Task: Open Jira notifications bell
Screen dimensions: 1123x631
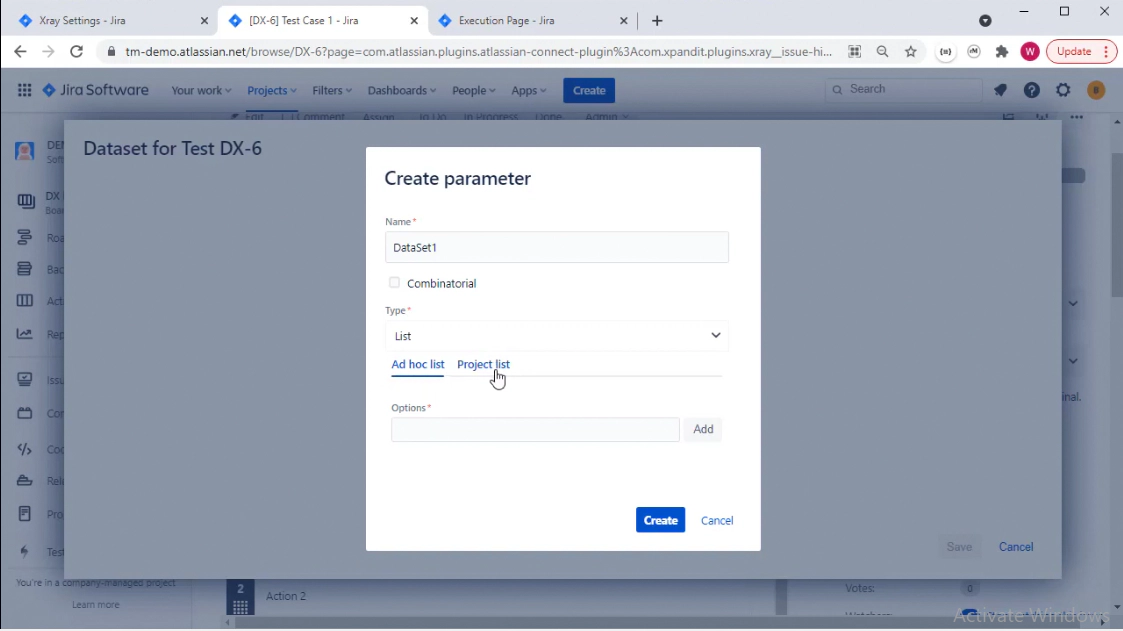Action: [1000, 90]
